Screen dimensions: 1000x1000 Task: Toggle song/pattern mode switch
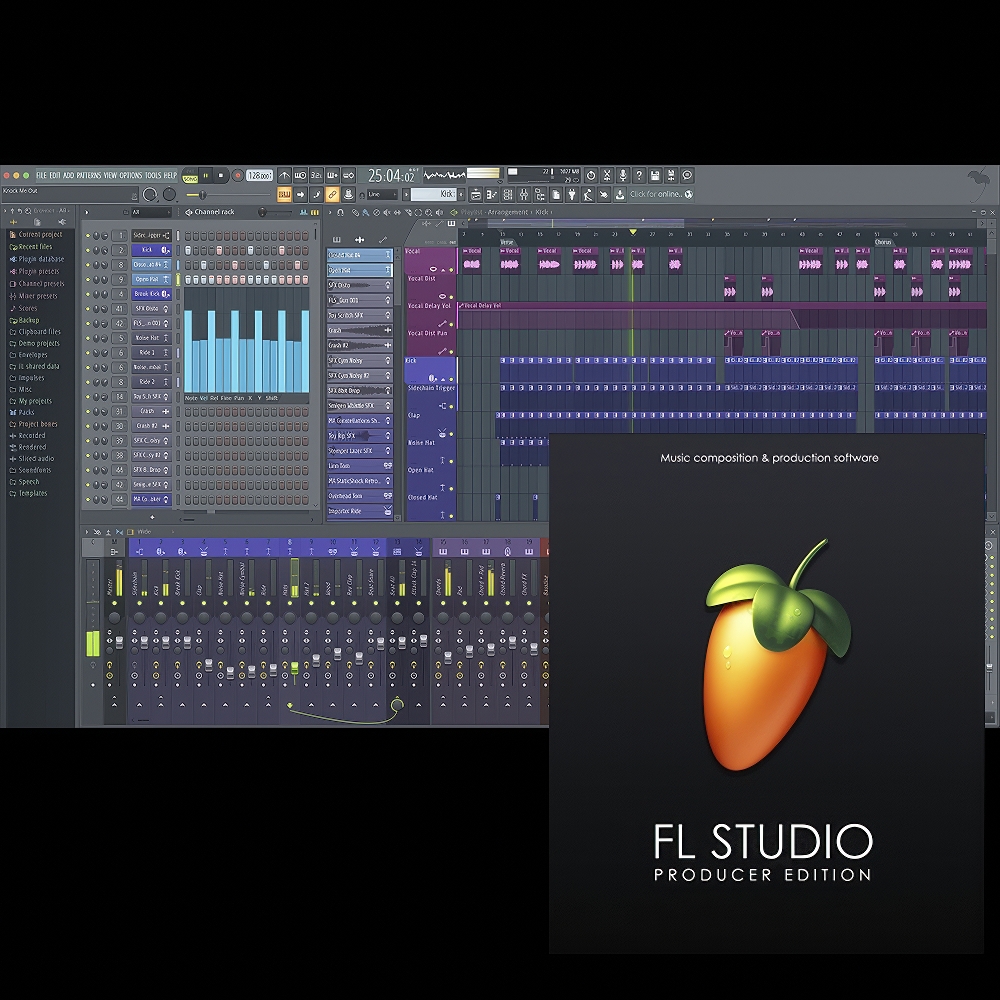point(190,175)
